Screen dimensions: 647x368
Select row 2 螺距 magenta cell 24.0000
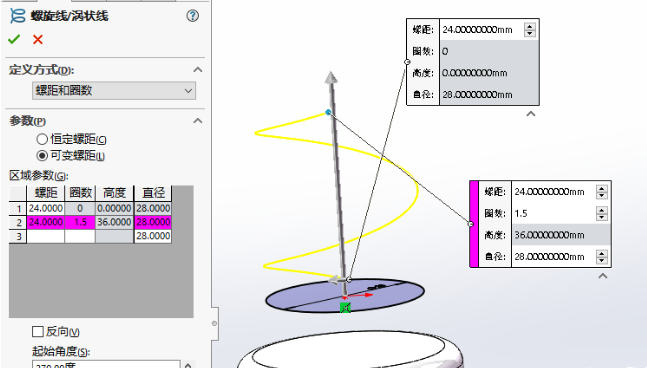[x=45, y=222]
